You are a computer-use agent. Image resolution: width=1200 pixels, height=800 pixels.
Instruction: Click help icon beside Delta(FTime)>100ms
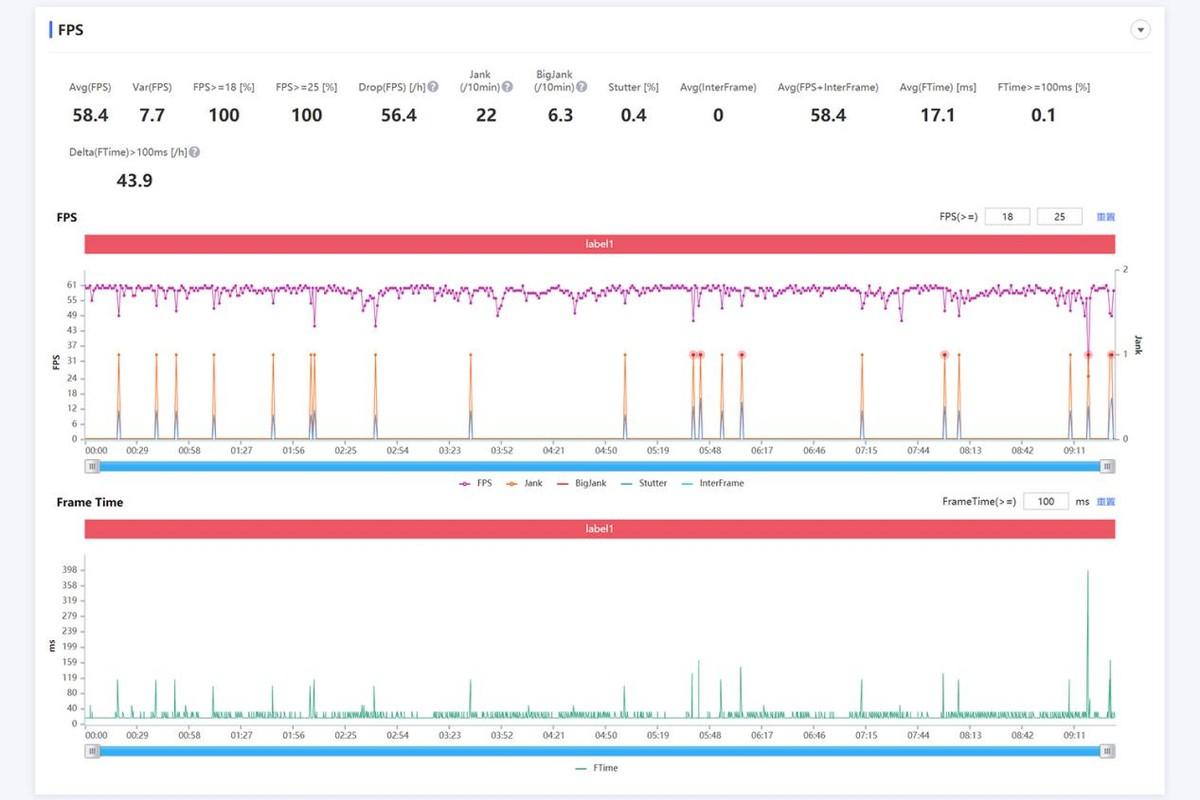(194, 152)
